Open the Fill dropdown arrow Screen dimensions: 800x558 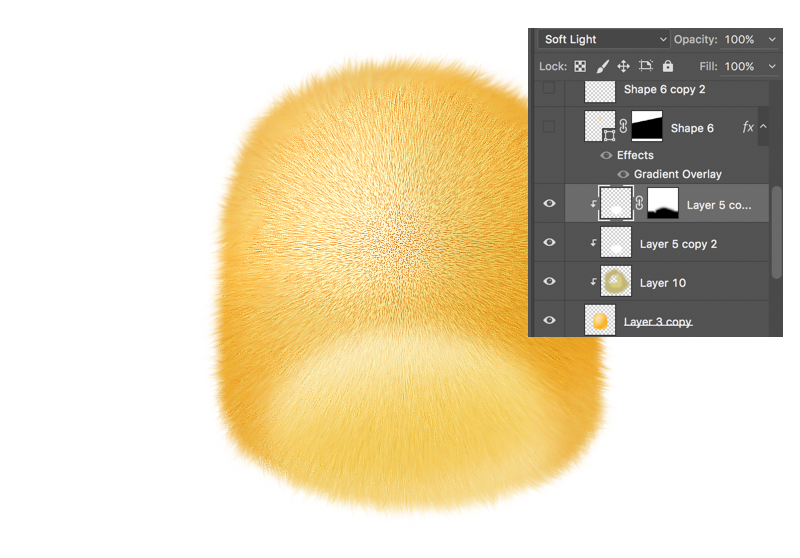point(771,66)
